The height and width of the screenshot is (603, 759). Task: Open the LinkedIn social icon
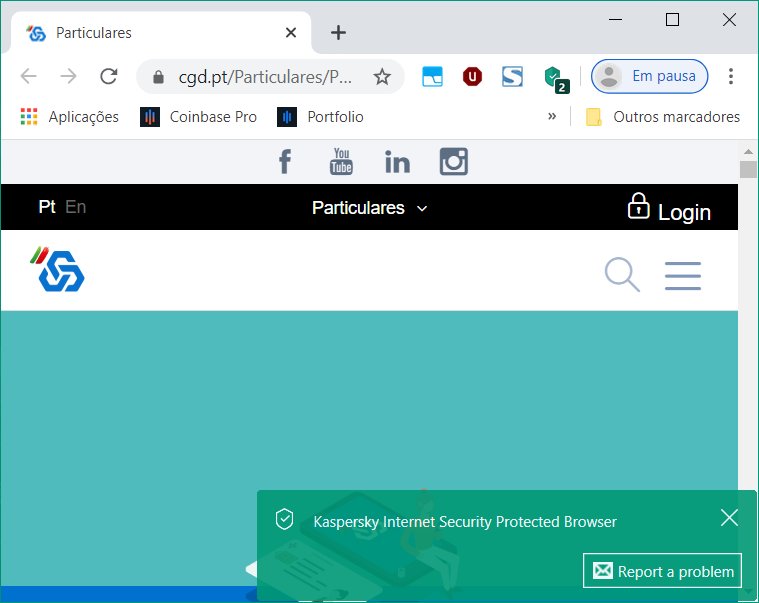(x=397, y=162)
